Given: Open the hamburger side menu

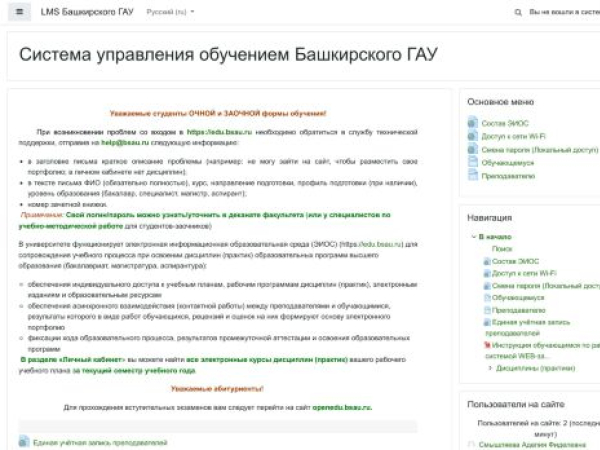Looking at the screenshot, I should (x=20, y=13).
